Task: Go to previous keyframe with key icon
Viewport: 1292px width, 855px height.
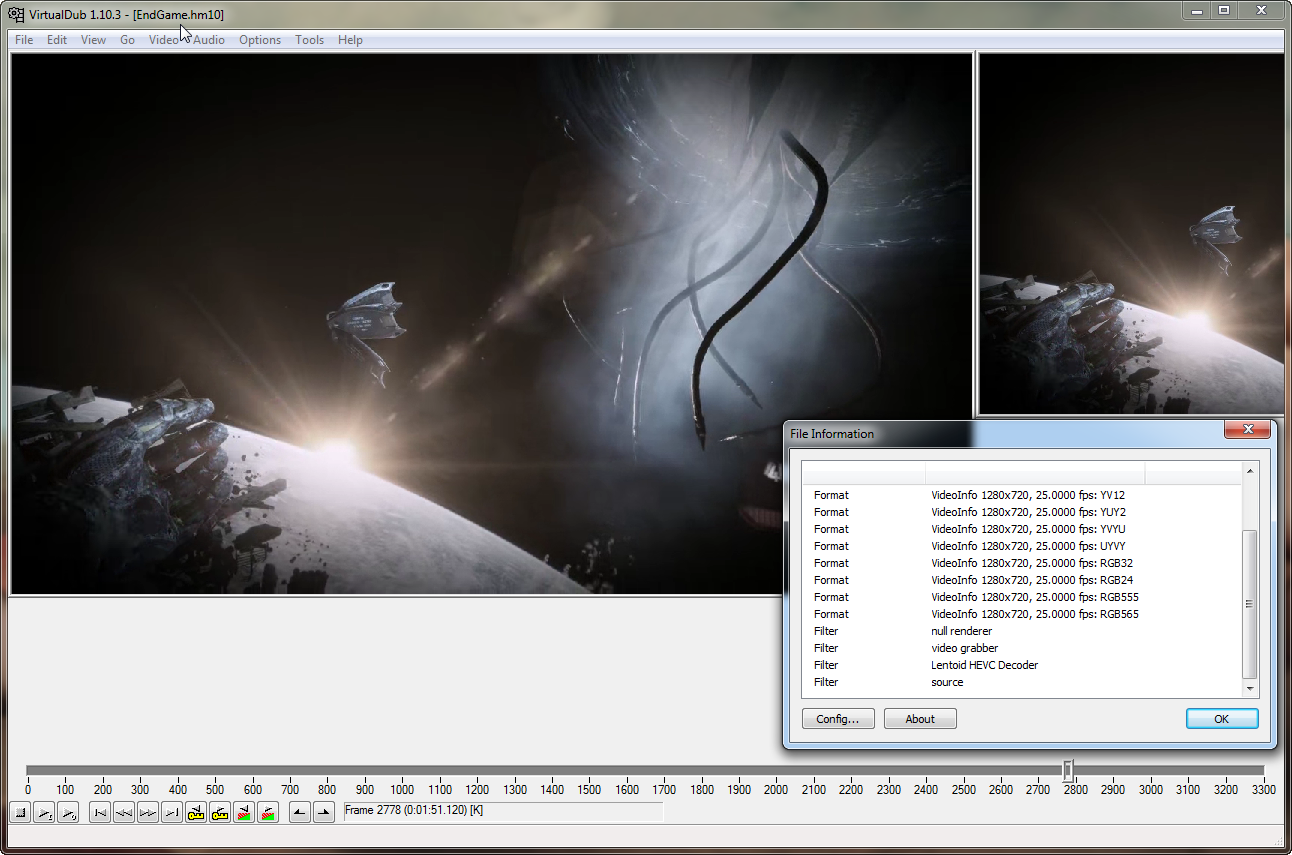Action: [196, 813]
